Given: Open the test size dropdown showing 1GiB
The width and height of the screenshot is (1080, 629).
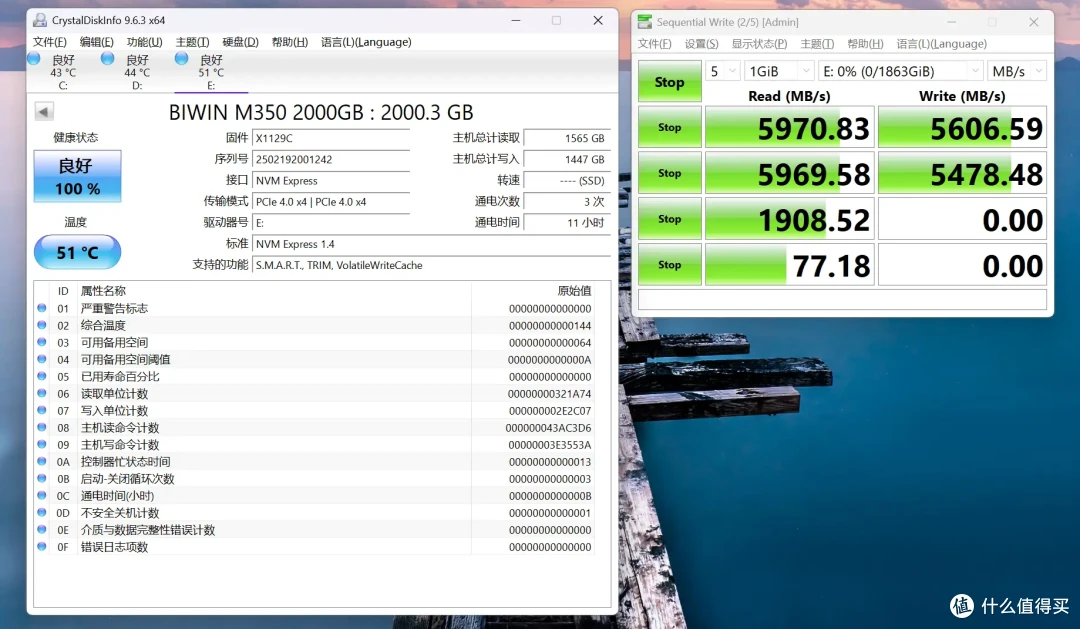Looking at the screenshot, I should coord(779,71).
